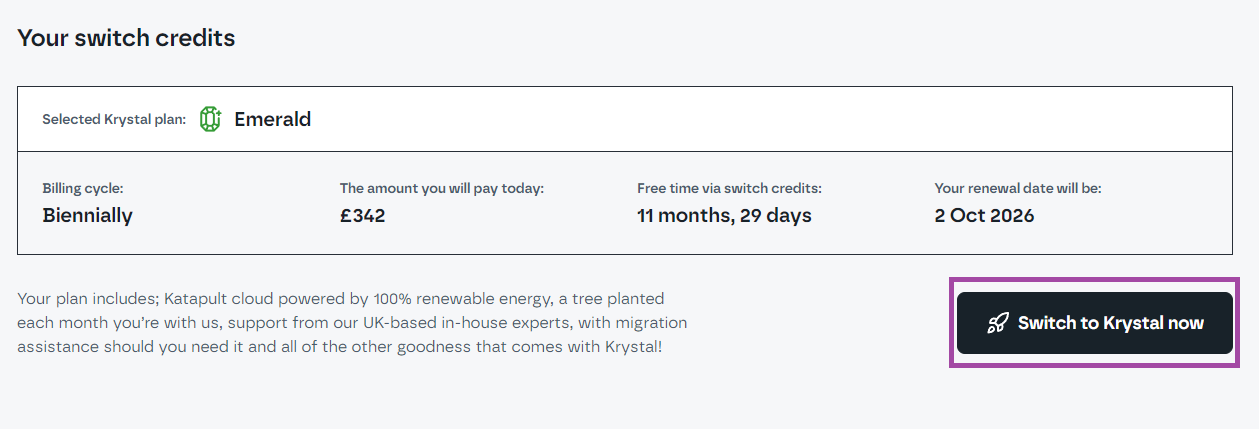This screenshot has height=429, width=1259.
Task: Select the Emerald plan name text
Action: [x=272, y=119]
